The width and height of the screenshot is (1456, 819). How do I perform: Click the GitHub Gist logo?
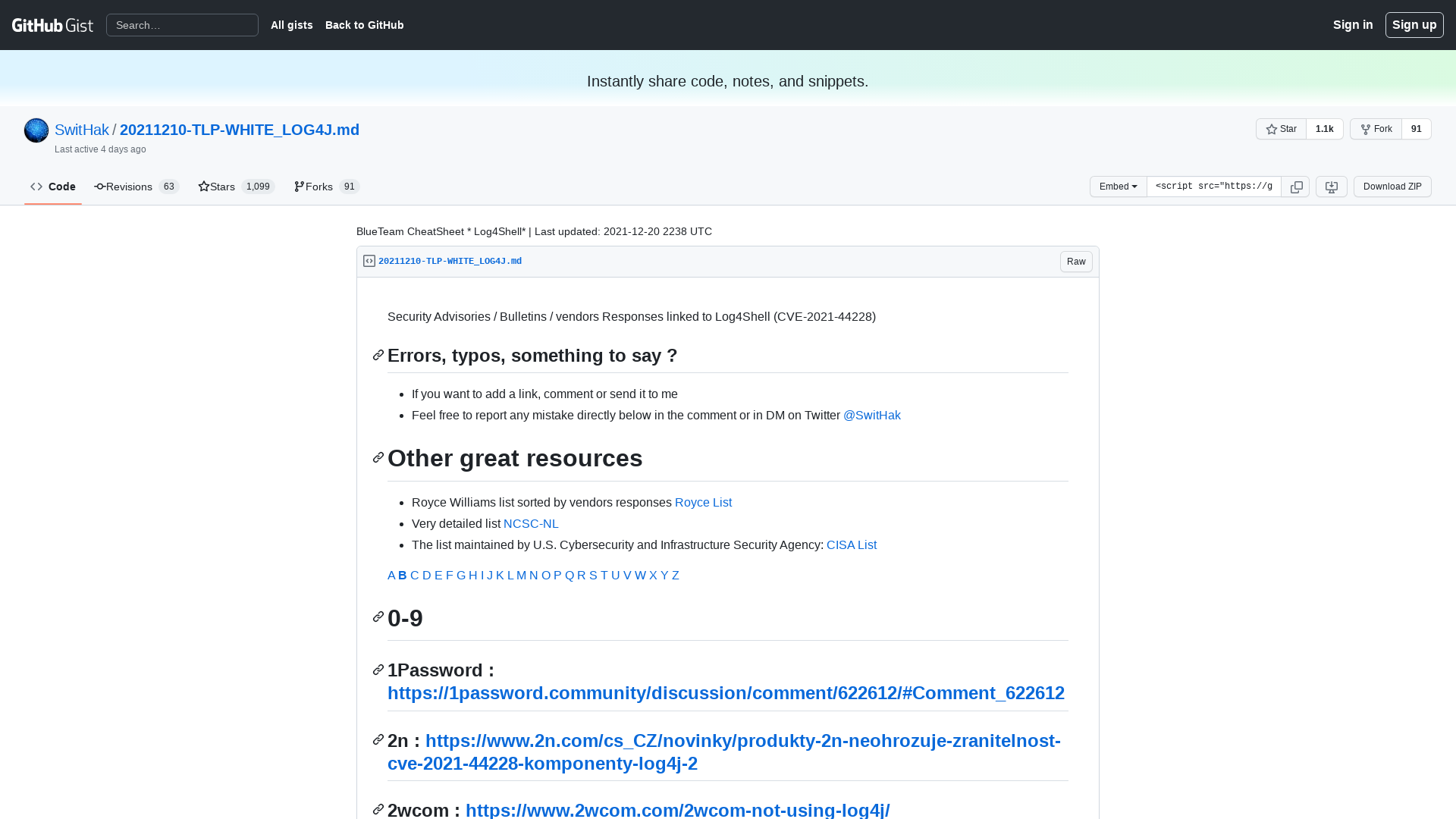[52, 25]
